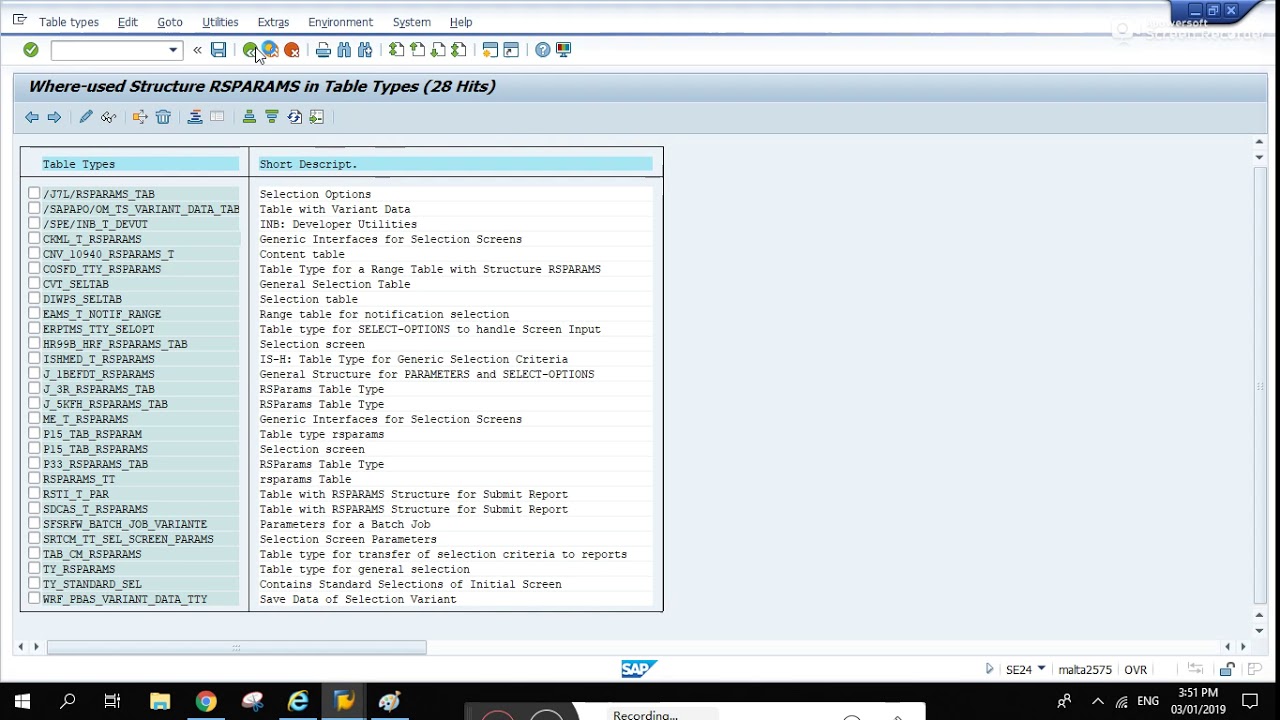
Task: Click the Short Descript. column header
Action: (x=455, y=164)
